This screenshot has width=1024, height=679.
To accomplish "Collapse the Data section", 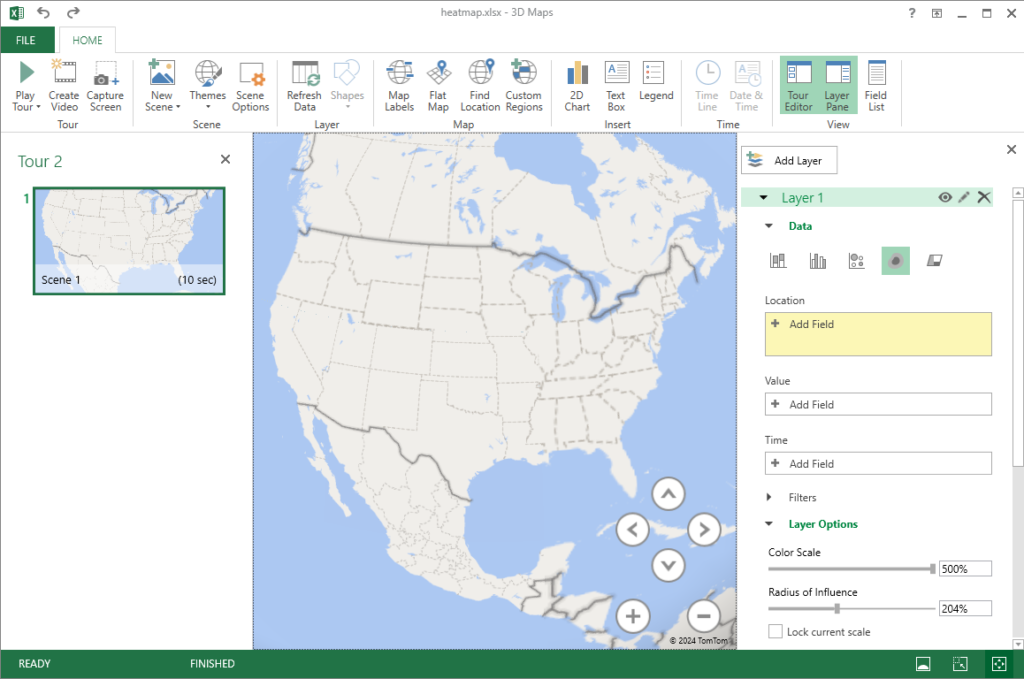I will pos(769,226).
